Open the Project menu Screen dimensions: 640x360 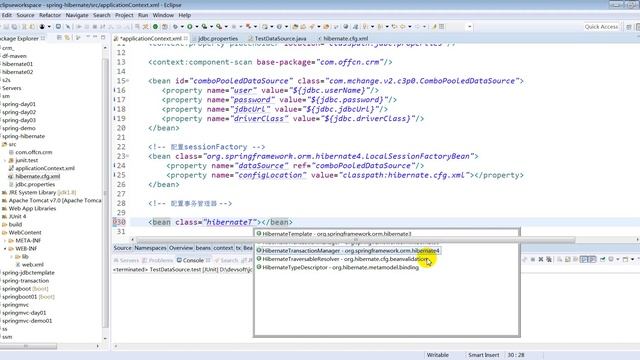coord(124,15)
